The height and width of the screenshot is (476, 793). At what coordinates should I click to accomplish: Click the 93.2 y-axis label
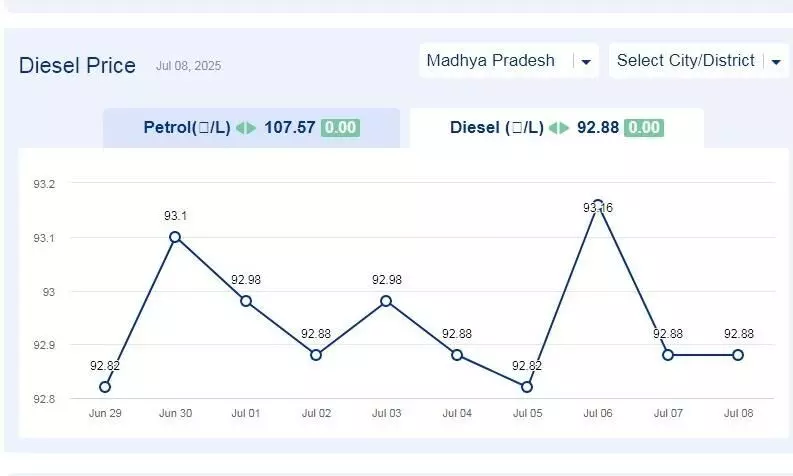point(44,184)
